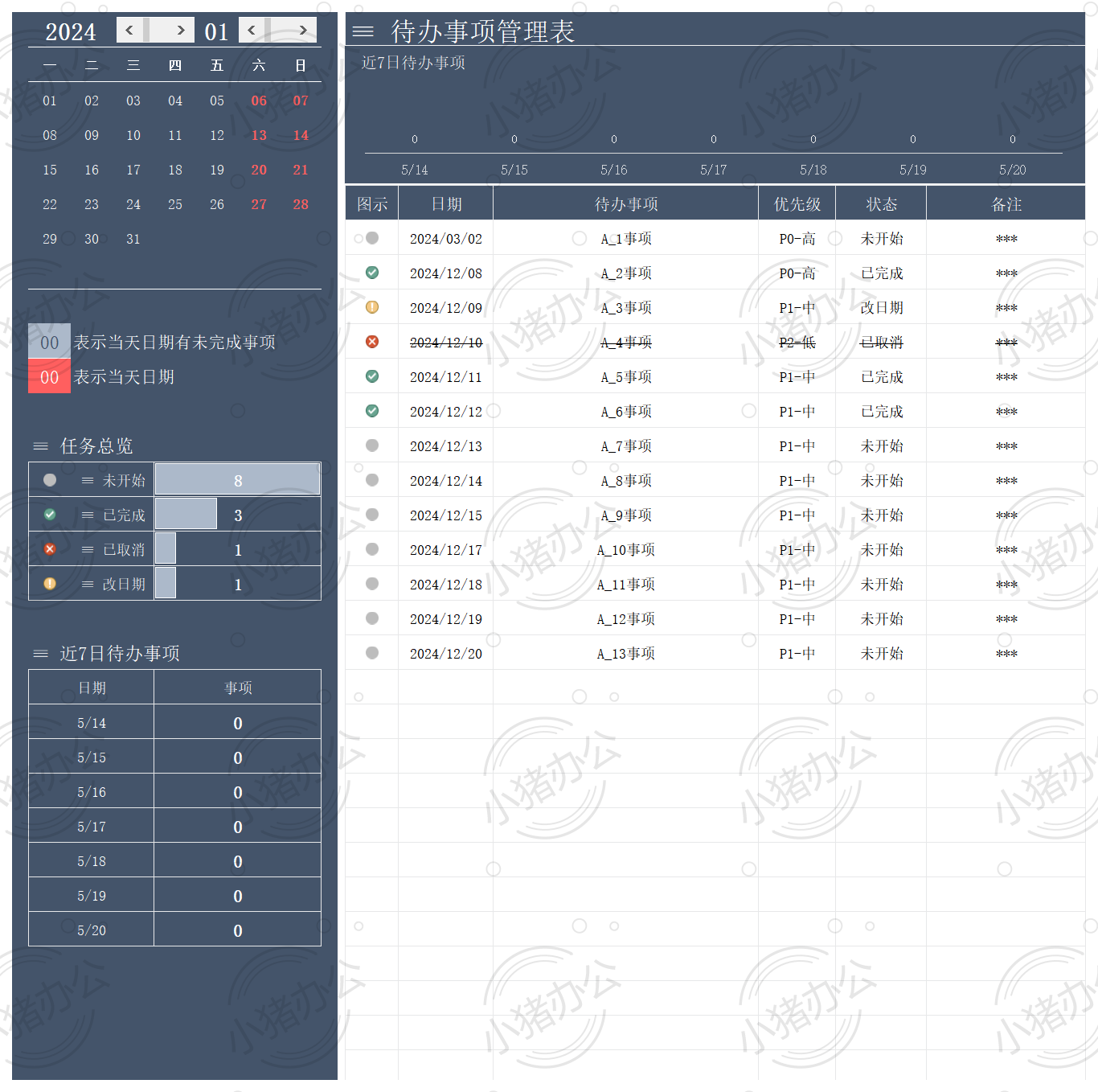Screen dimensions: 1098x1092
Task: Click the 已取消 progress bar showing 1
Action: (x=165, y=548)
